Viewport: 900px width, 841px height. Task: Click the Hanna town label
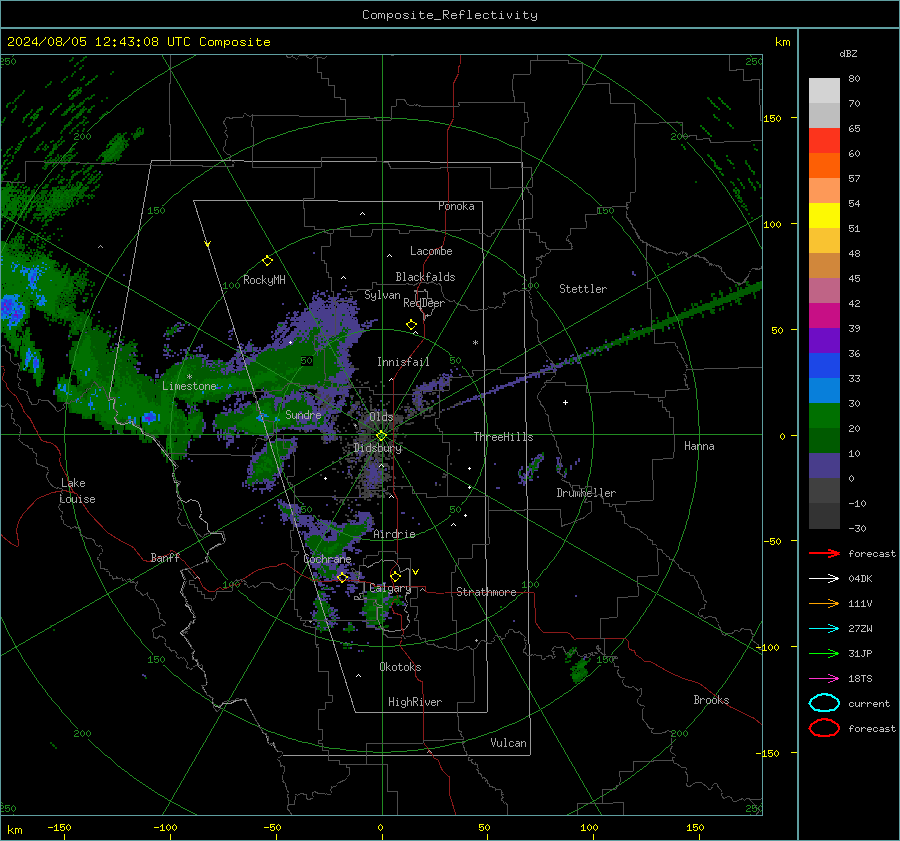pyautogui.click(x=699, y=446)
